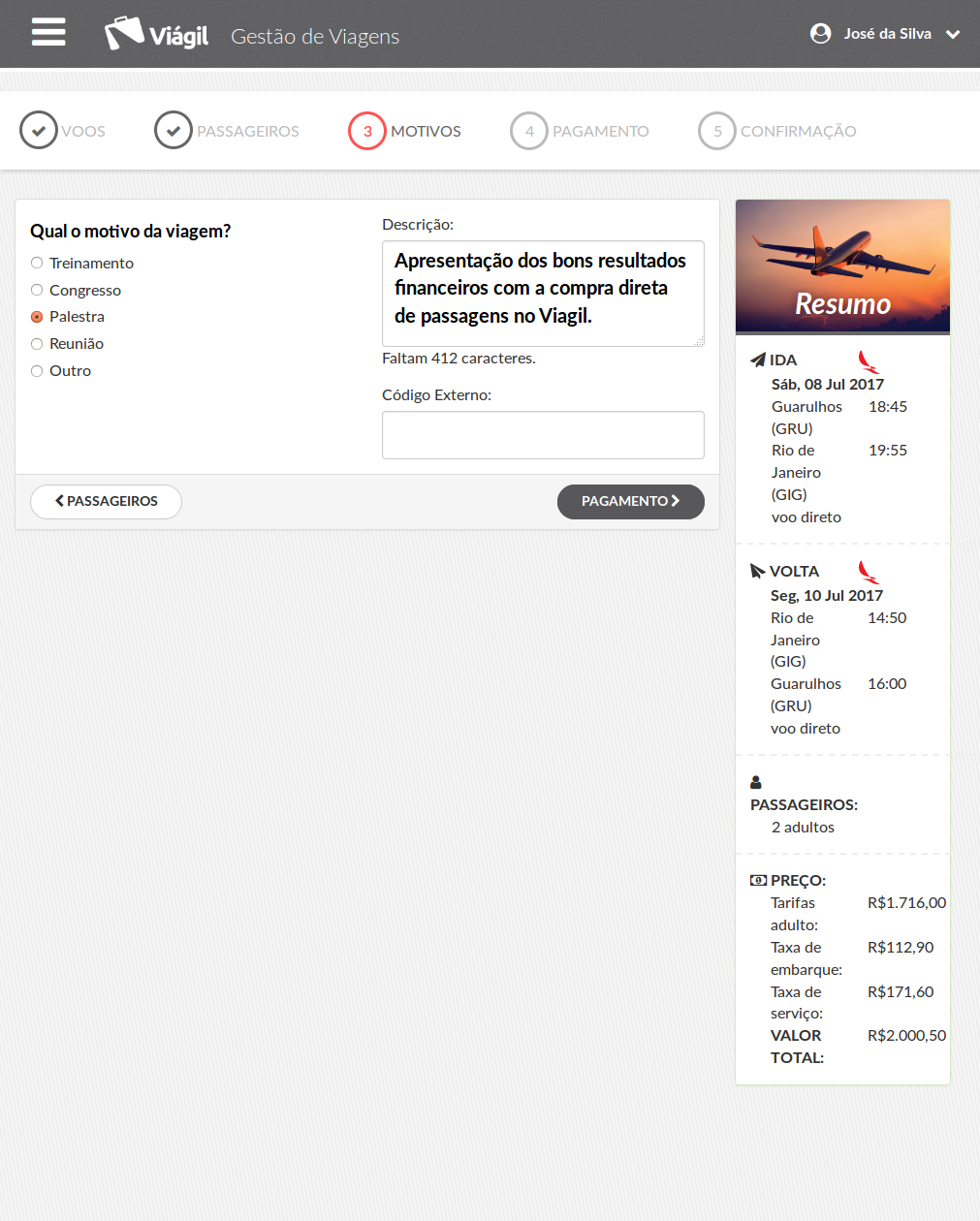Click in the Descrição text area
This screenshot has height=1221, width=980.
coord(543,294)
